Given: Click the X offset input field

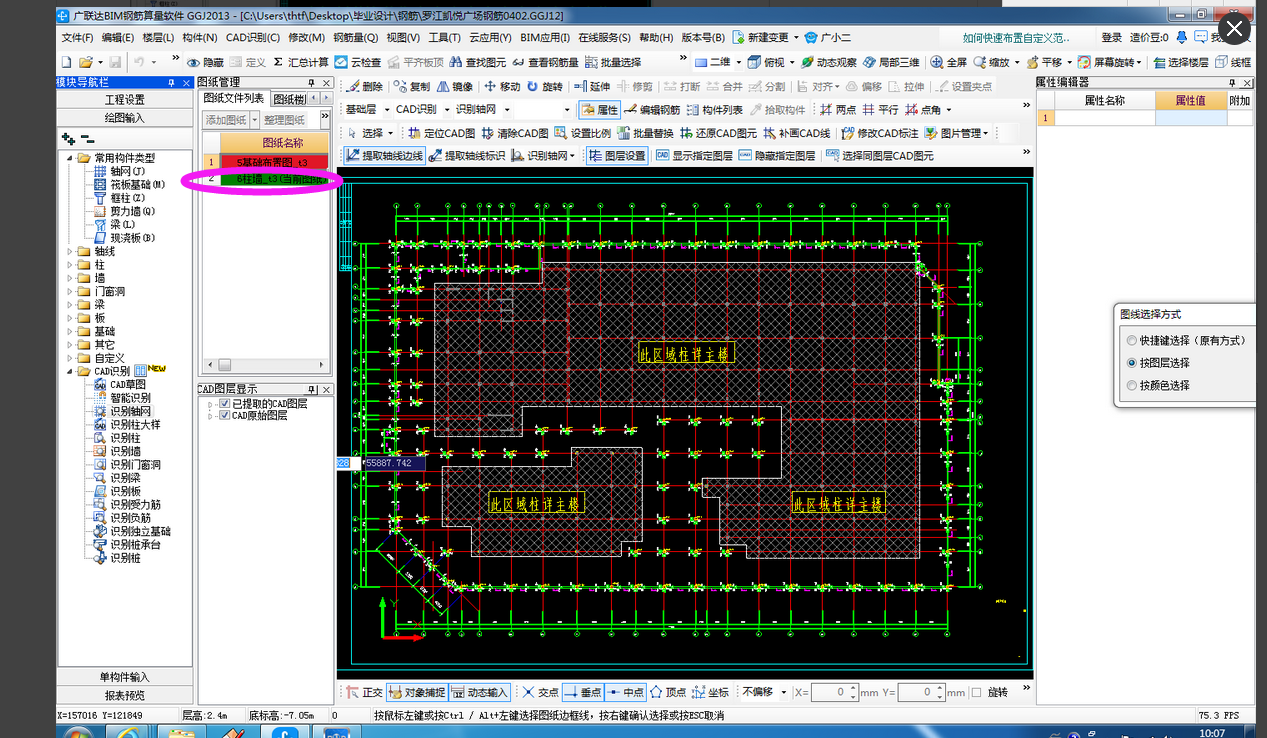Looking at the screenshot, I should pos(833,692).
